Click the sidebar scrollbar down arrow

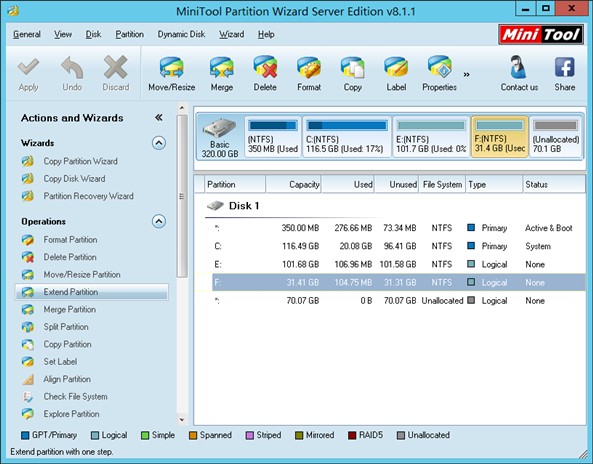tap(182, 419)
